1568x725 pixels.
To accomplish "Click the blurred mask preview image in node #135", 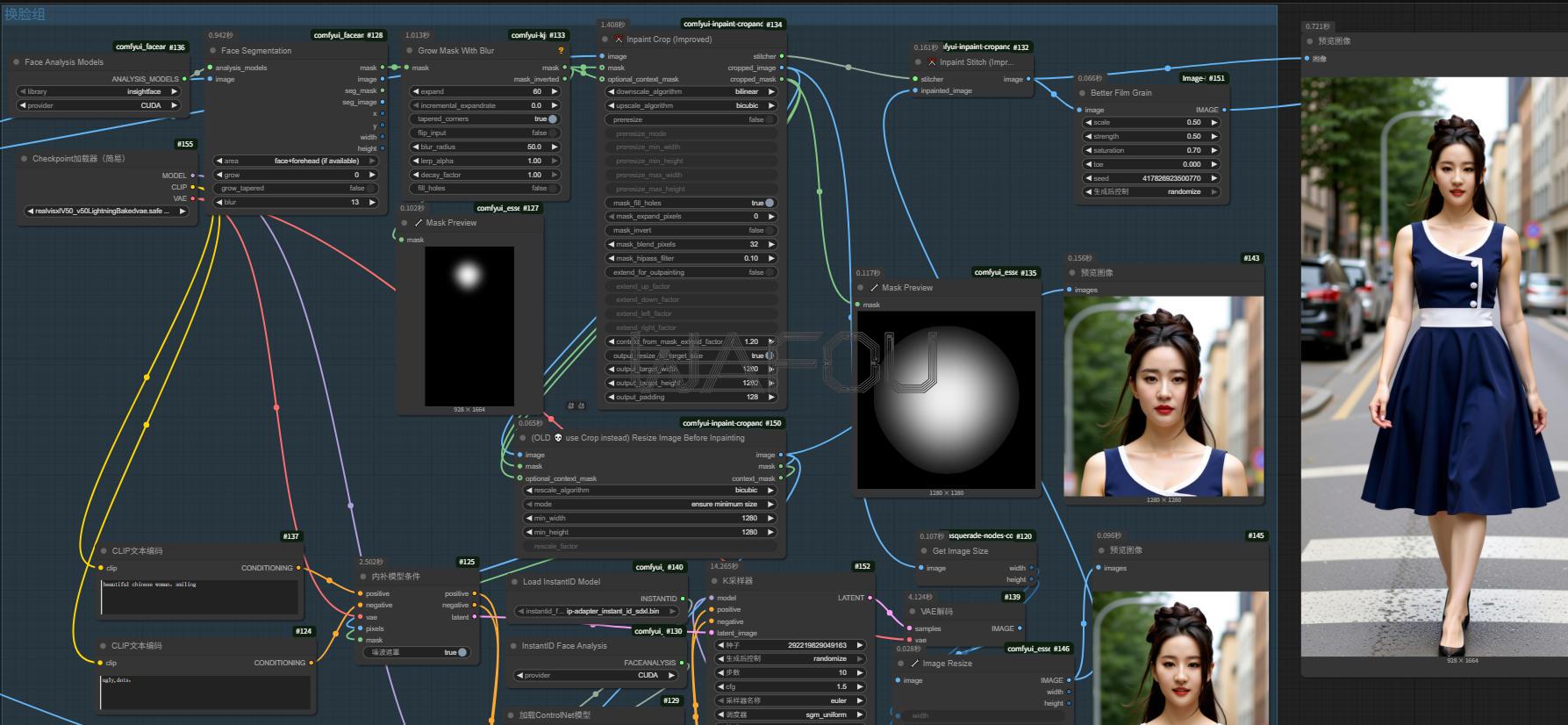I will [947, 400].
